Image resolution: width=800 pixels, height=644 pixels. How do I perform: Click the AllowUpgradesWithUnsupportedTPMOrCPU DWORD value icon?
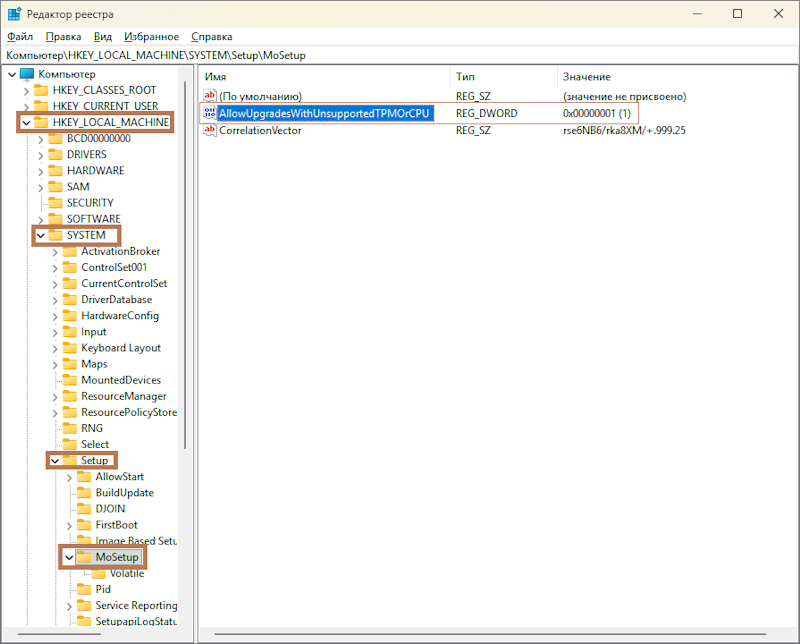point(210,114)
